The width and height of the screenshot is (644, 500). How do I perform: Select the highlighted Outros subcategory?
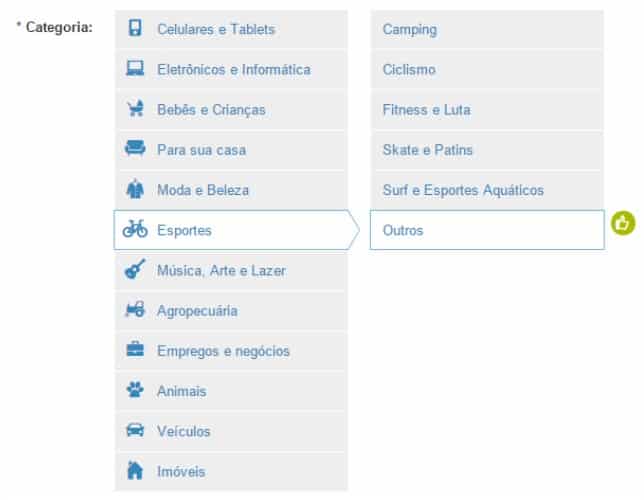pyautogui.click(x=487, y=230)
